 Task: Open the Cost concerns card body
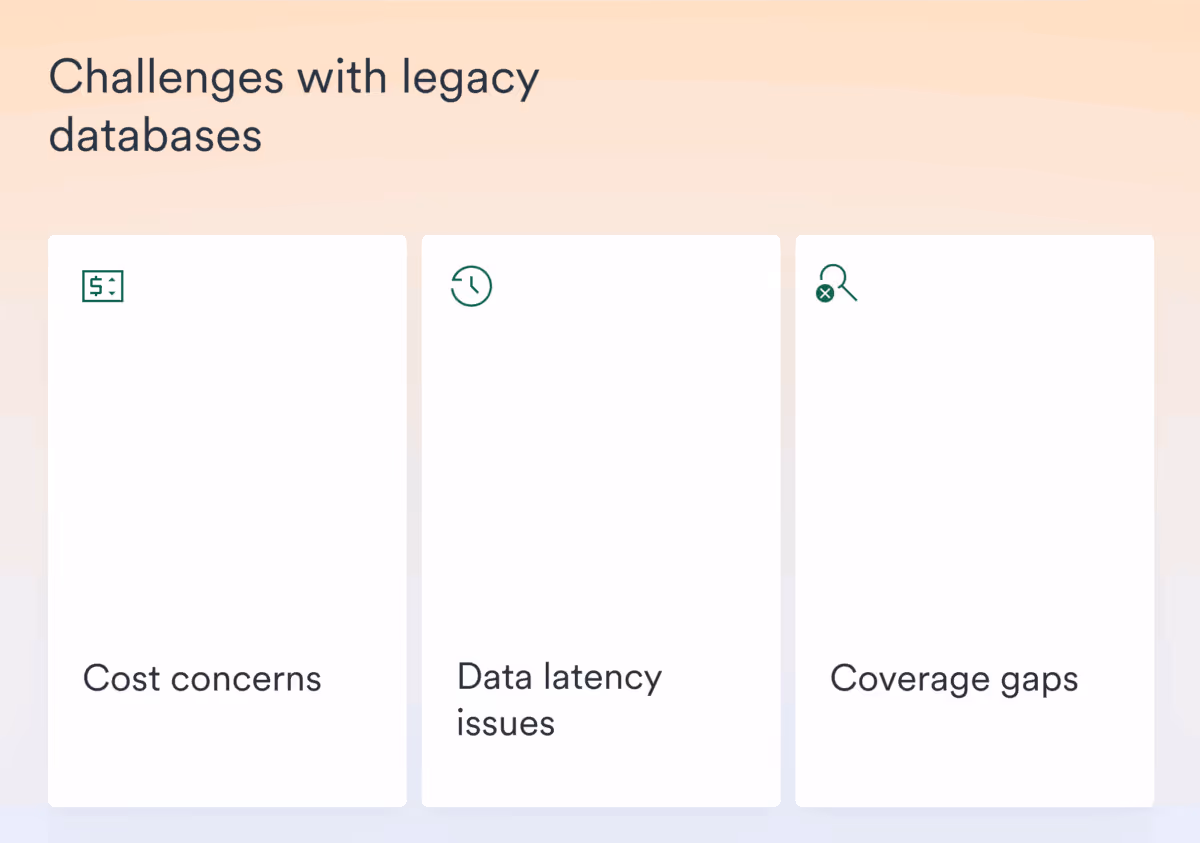(x=227, y=520)
